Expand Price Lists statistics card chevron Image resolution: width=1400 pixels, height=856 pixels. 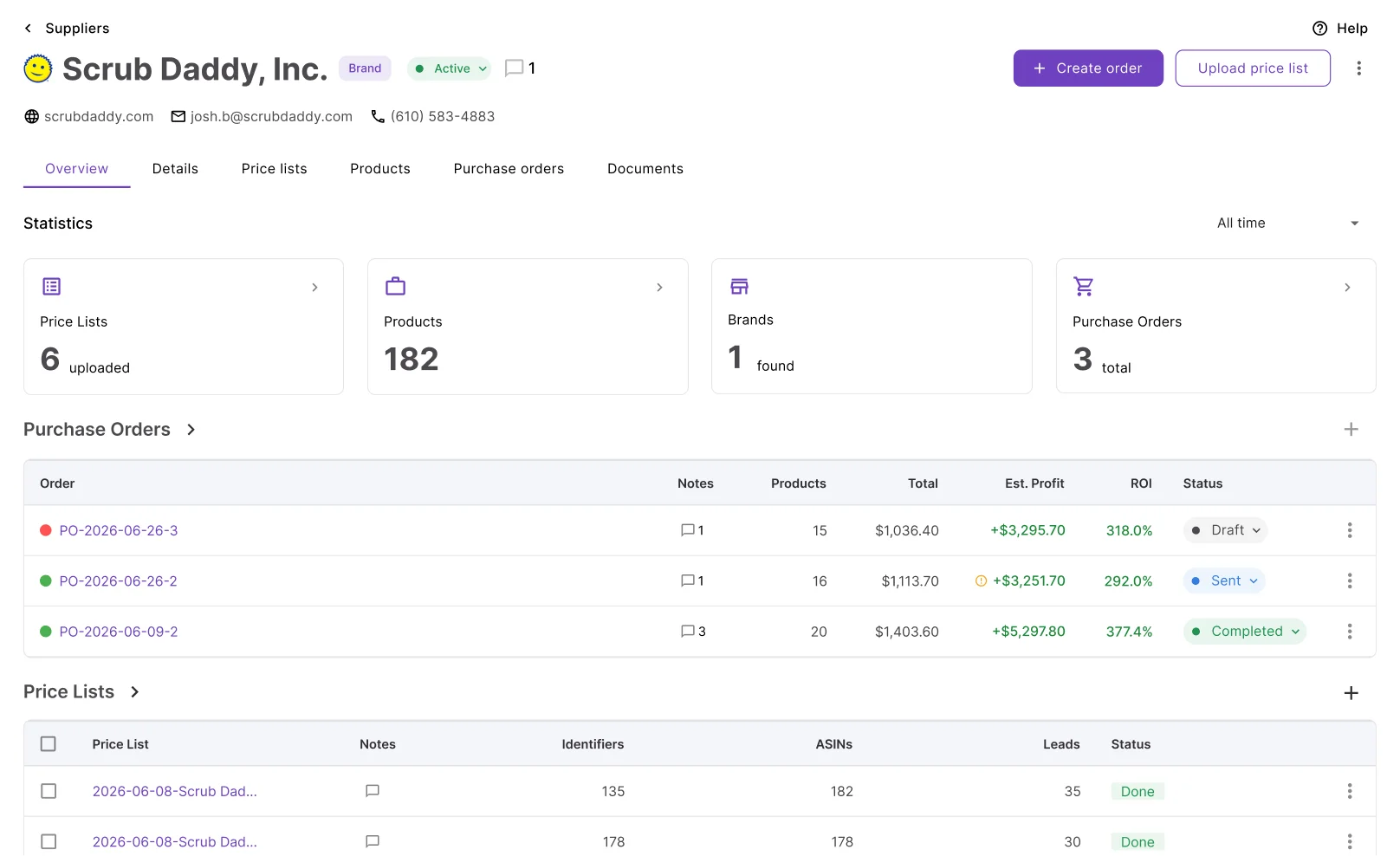click(314, 288)
